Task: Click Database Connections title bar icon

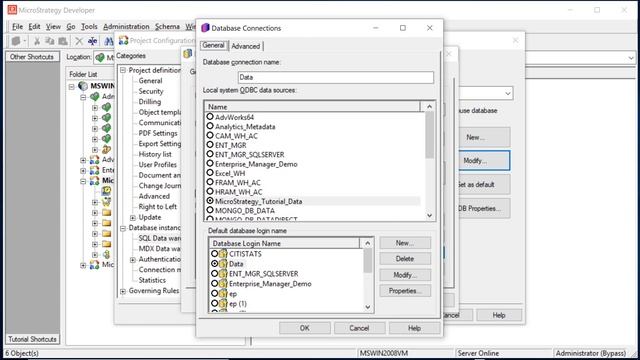Action: click(205, 28)
